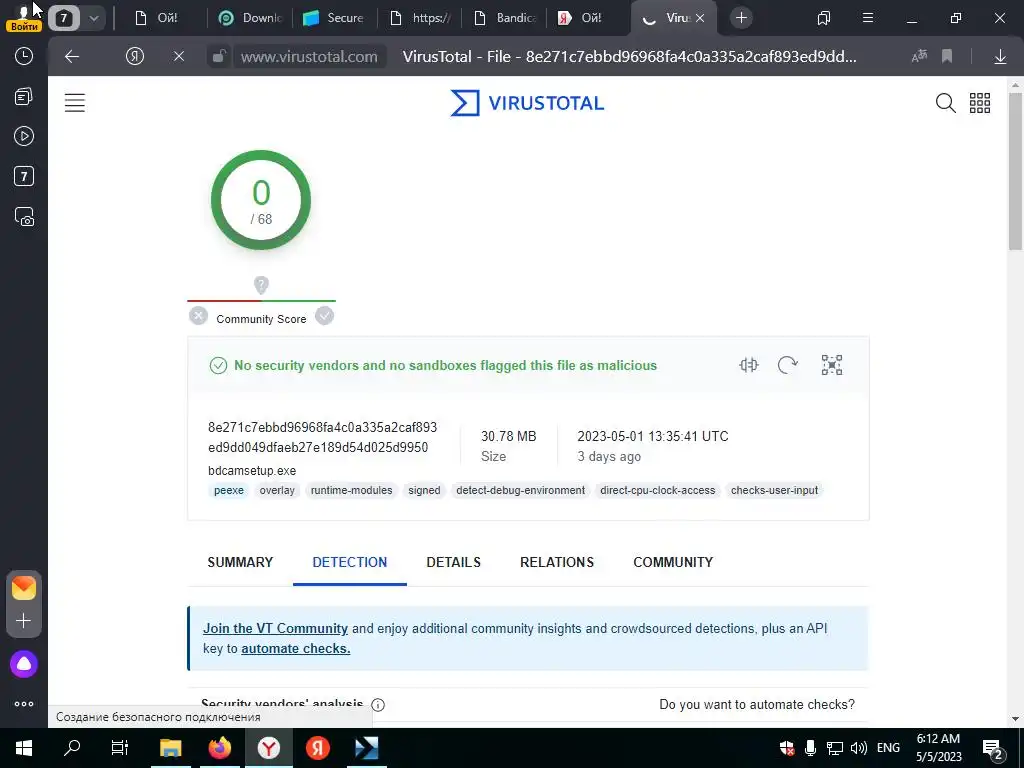Click the Community Score question mark marker

(261, 285)
